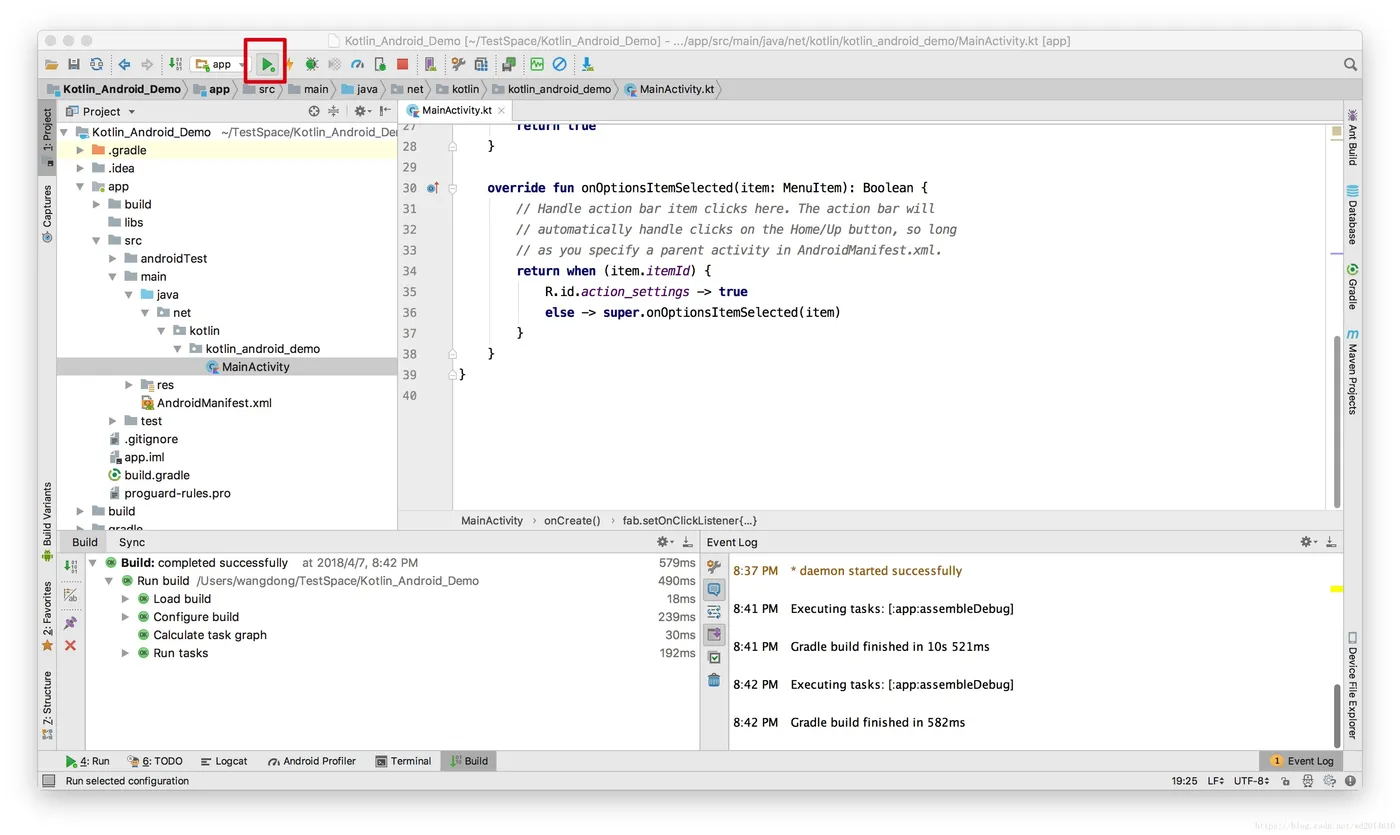Toggle Use soft wraps in Event Log
1400x835 pixels.
click(x=714, y=611)
